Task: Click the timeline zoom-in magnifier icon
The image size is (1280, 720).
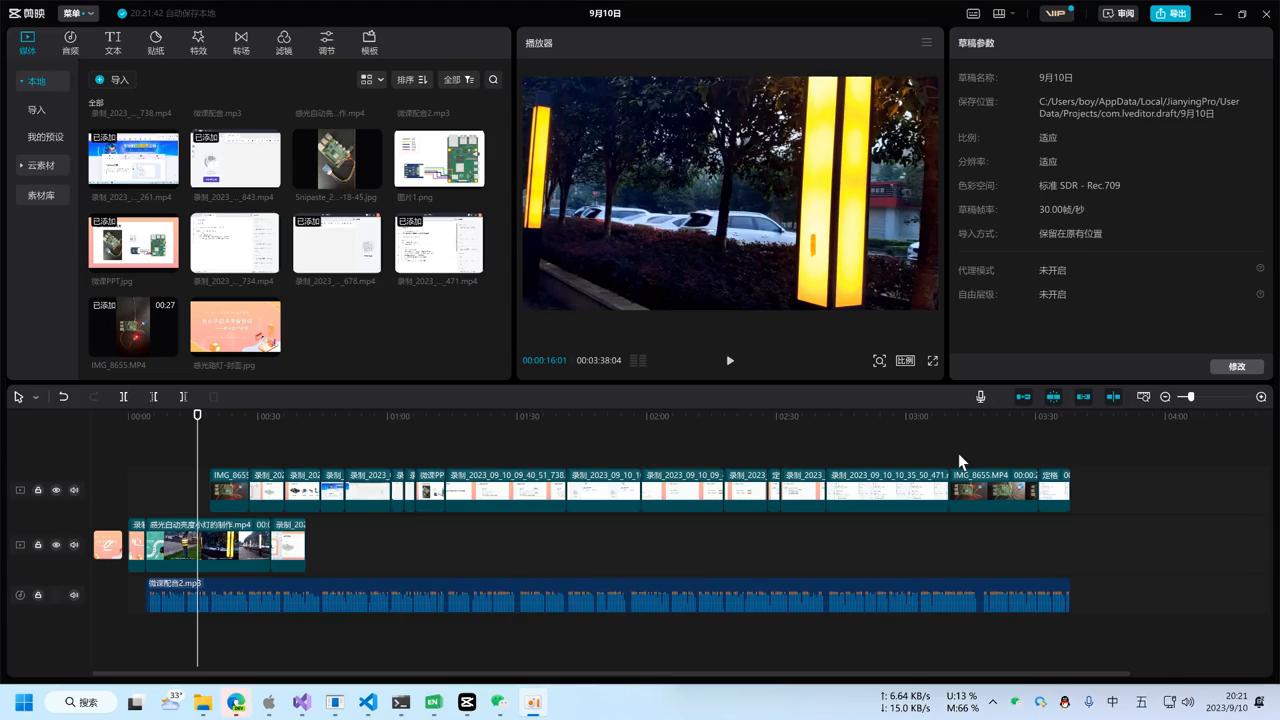Action: click(x=1261, y=397)
